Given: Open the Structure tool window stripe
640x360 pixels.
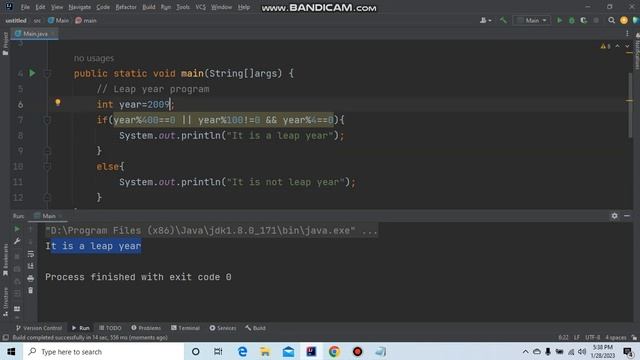Looking at the screenshot, I should 5,302.
